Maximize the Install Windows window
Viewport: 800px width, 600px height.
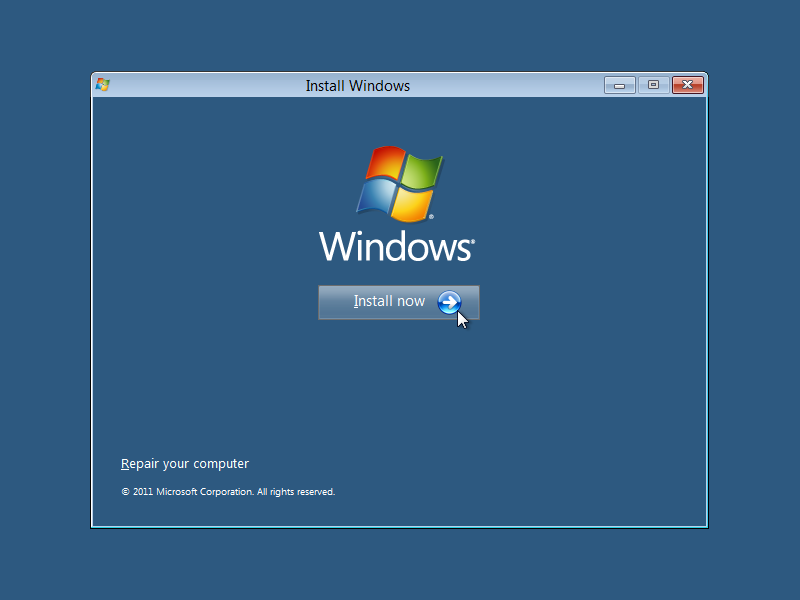coord(653,85)
